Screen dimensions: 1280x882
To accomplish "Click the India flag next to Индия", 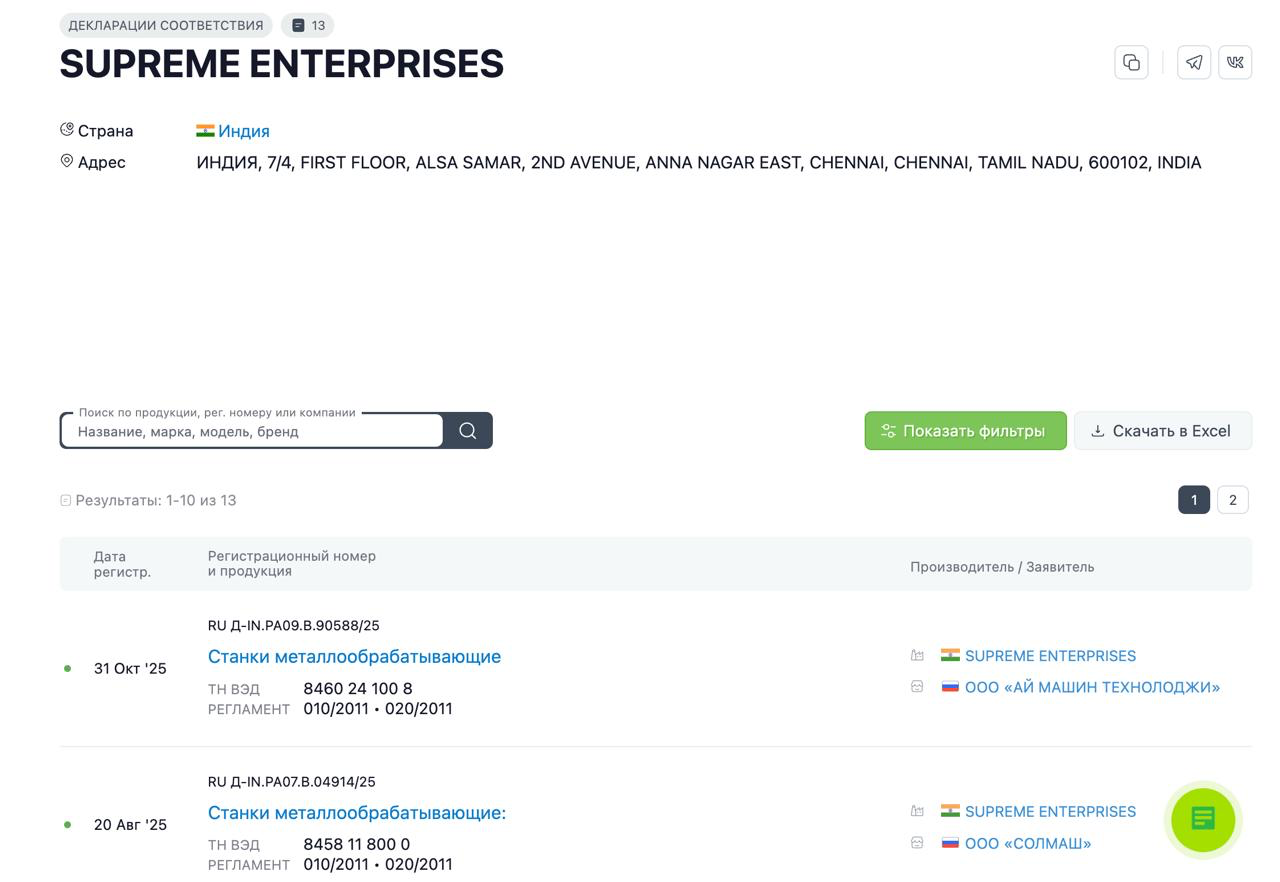I will (205, 131).
